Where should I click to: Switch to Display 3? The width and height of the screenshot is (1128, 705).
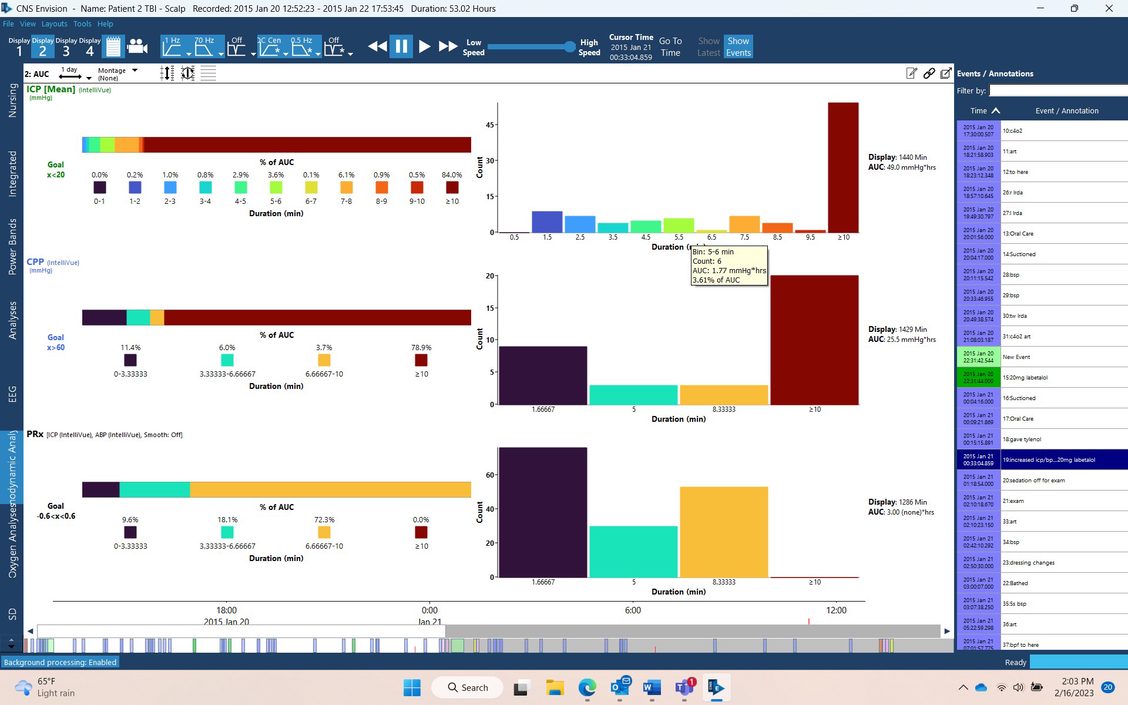point(66,46)
